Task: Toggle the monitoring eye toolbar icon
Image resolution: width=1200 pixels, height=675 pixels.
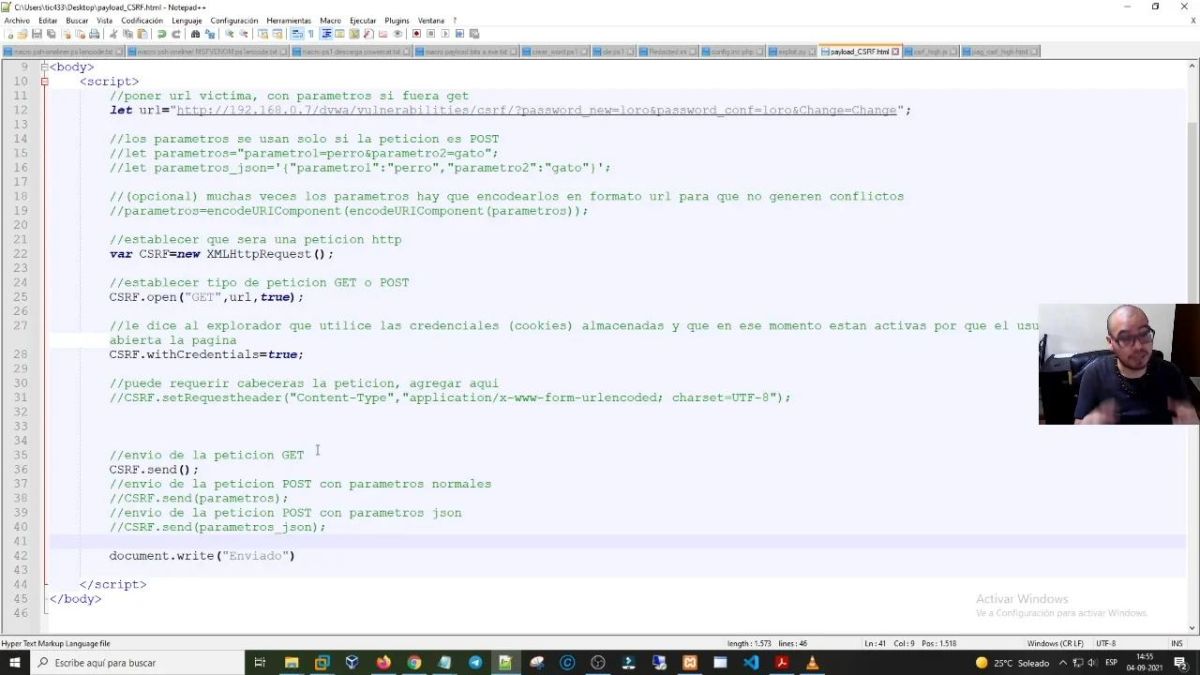Action: pos(398,34)
